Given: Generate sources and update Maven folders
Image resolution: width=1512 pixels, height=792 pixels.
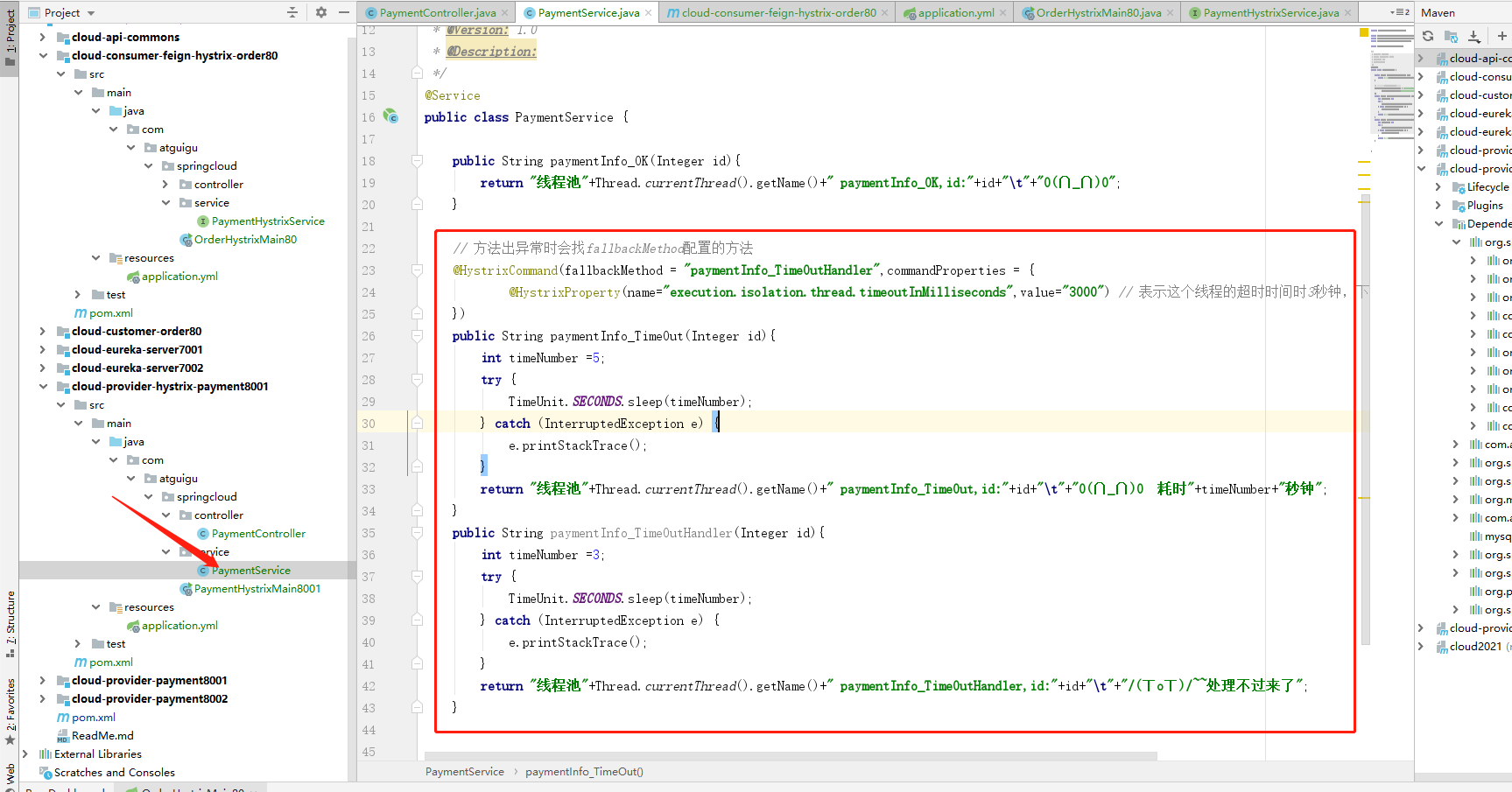Looking at the screenshot, I should click(x=1451, y=36).
